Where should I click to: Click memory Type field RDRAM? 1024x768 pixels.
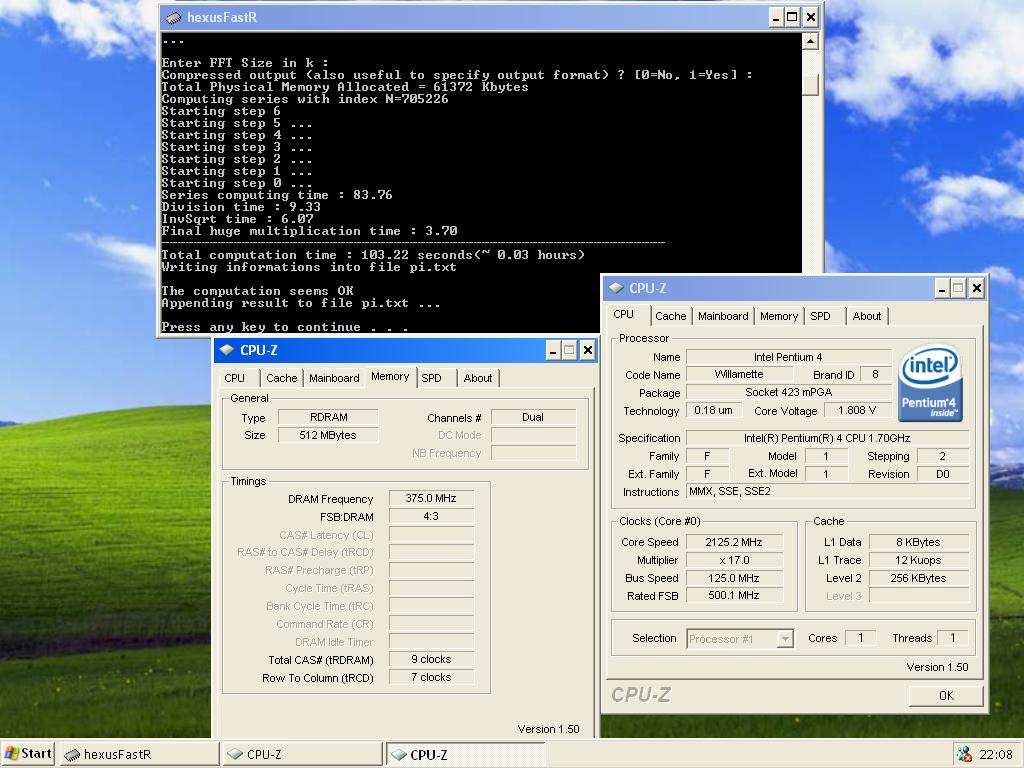(328, 417)
